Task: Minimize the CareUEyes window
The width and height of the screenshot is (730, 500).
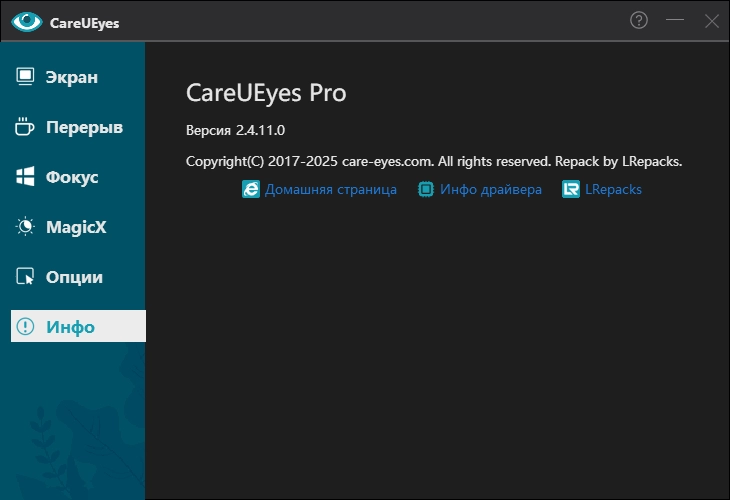Action: click(x=675, y=20)
